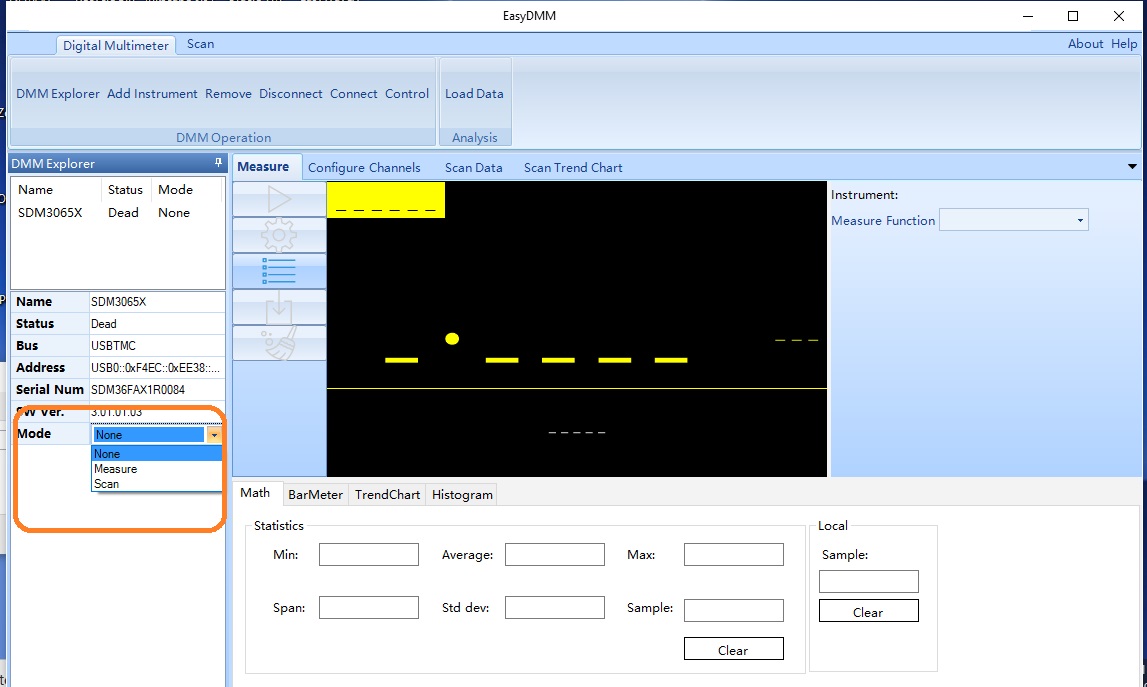1147x687 pixels.
Task: Click Add Instrument in the ribbon
Action: 152,94
